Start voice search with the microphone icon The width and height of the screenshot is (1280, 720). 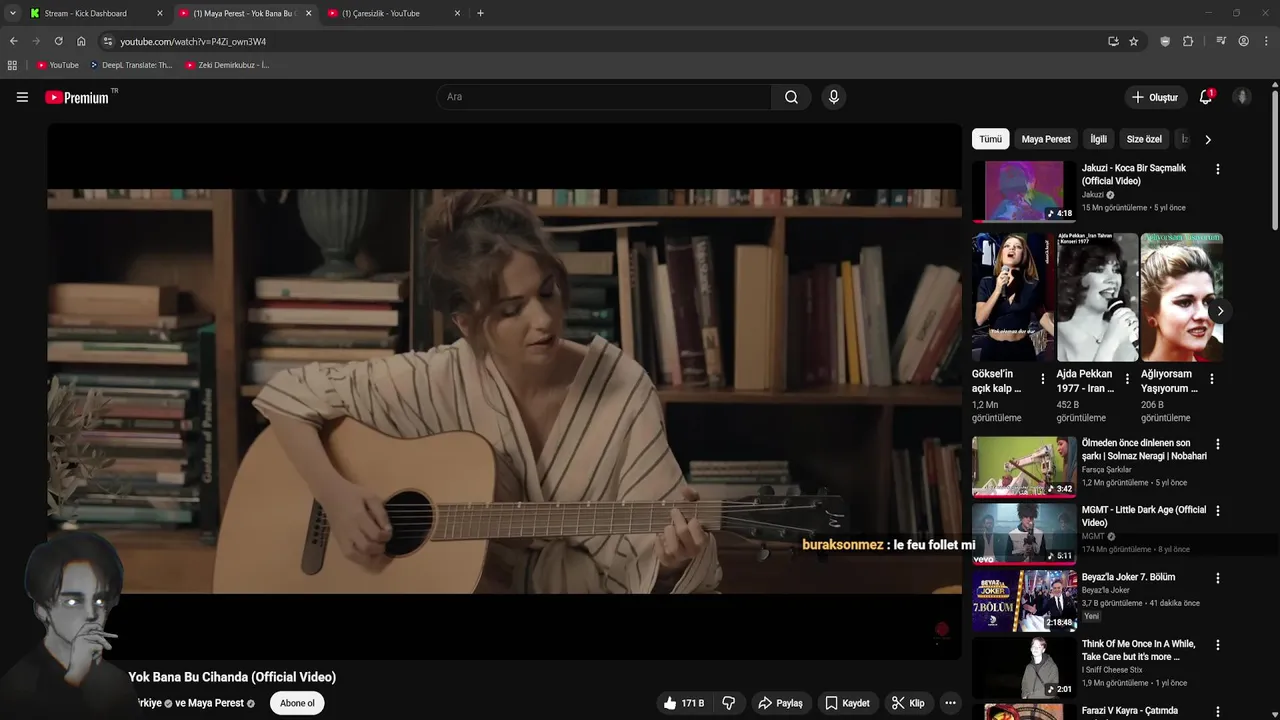(x=833, y=97)
